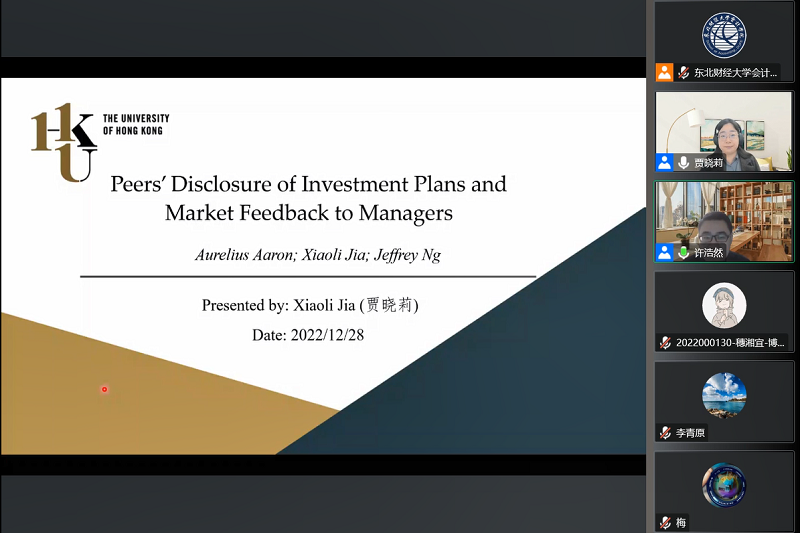Image resolution: width=800 pixels, height=533 pixels.
Task: Click the slide title 'Peers' Disclosure of Investment Plans'
Action: pos(308,184)
